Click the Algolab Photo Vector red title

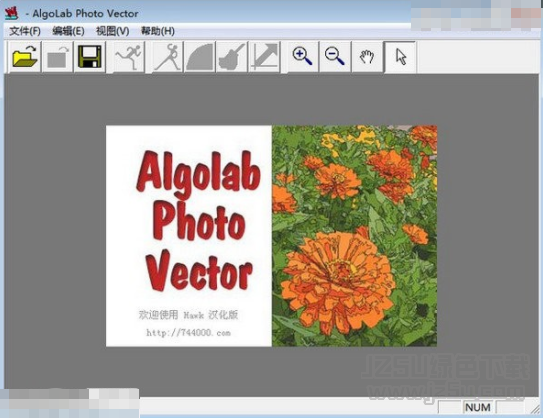tap(198, 221)
